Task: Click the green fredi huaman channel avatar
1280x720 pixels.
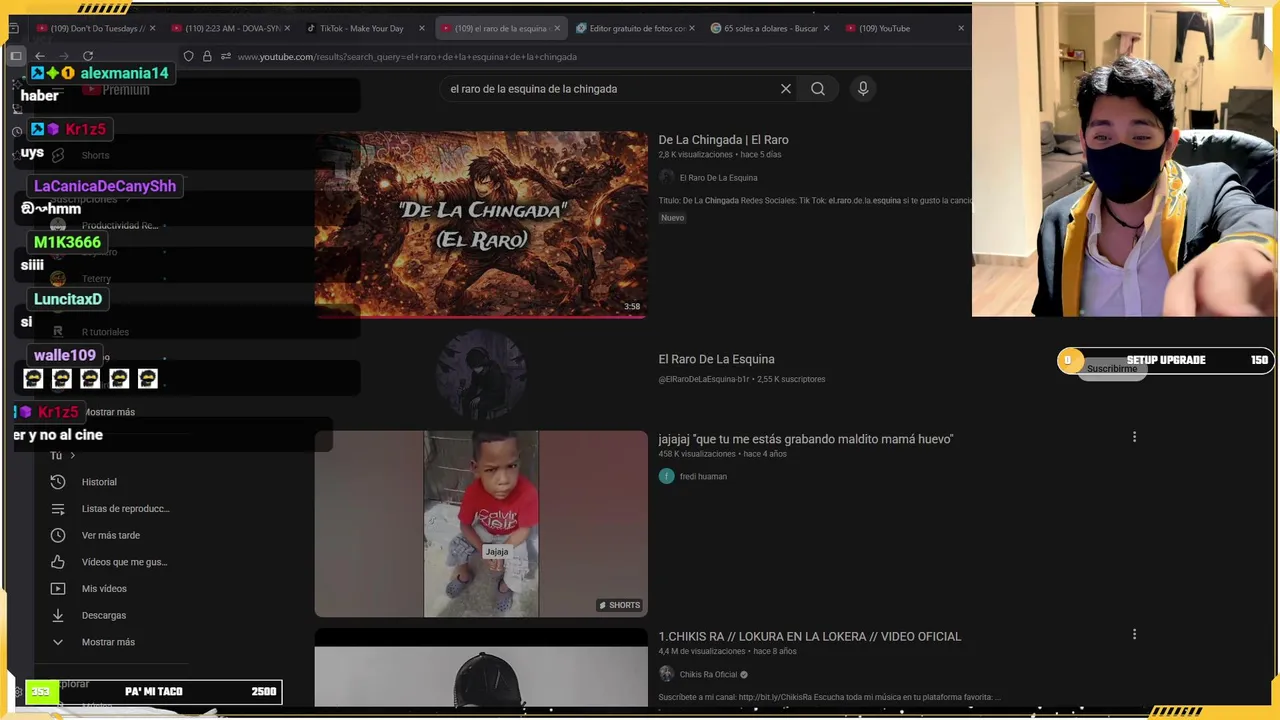Action: coord(667,476)
